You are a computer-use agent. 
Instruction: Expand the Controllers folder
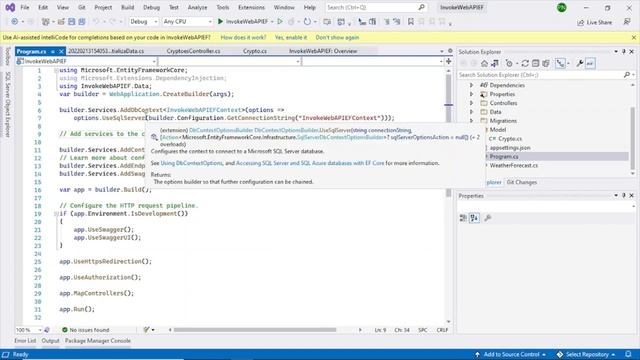point(471,103)
